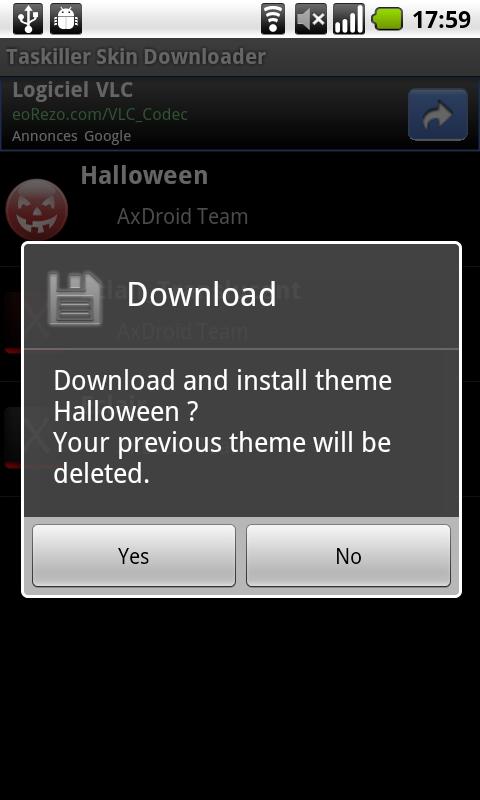
Task: Tap the USB connection icon in status bar
Action: coord(28,19)
